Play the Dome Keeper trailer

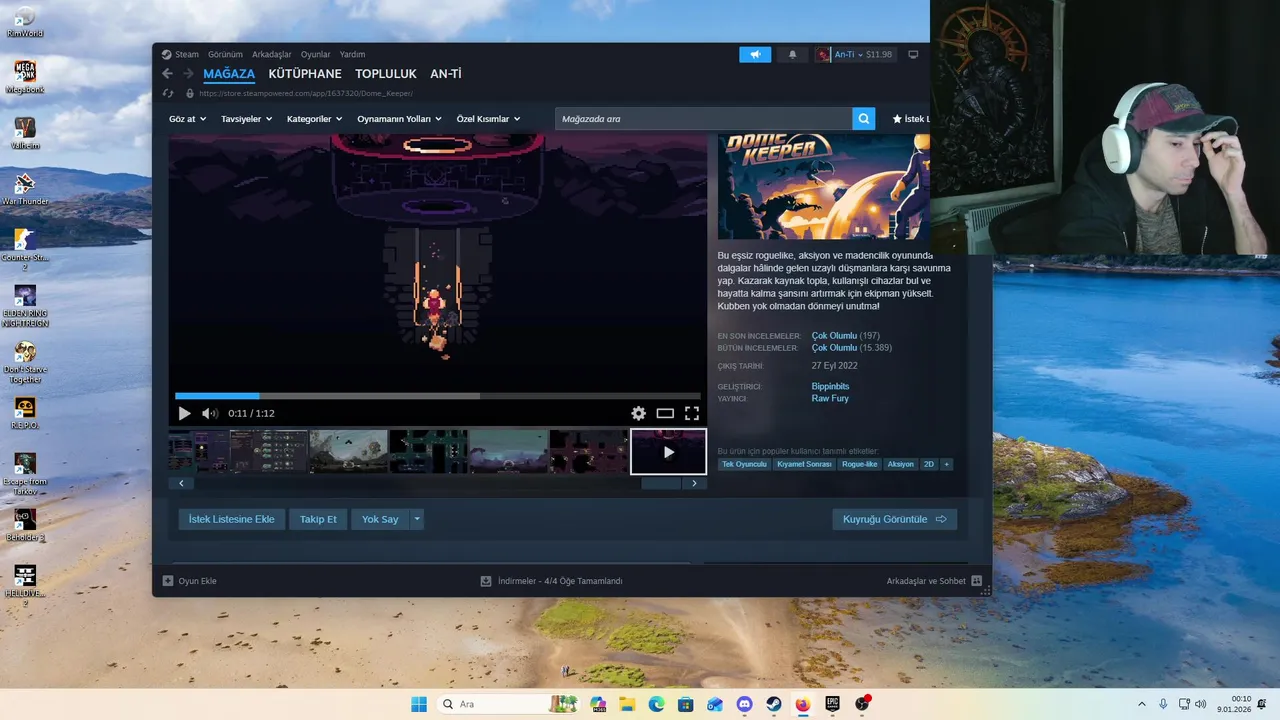click(184, 413)
